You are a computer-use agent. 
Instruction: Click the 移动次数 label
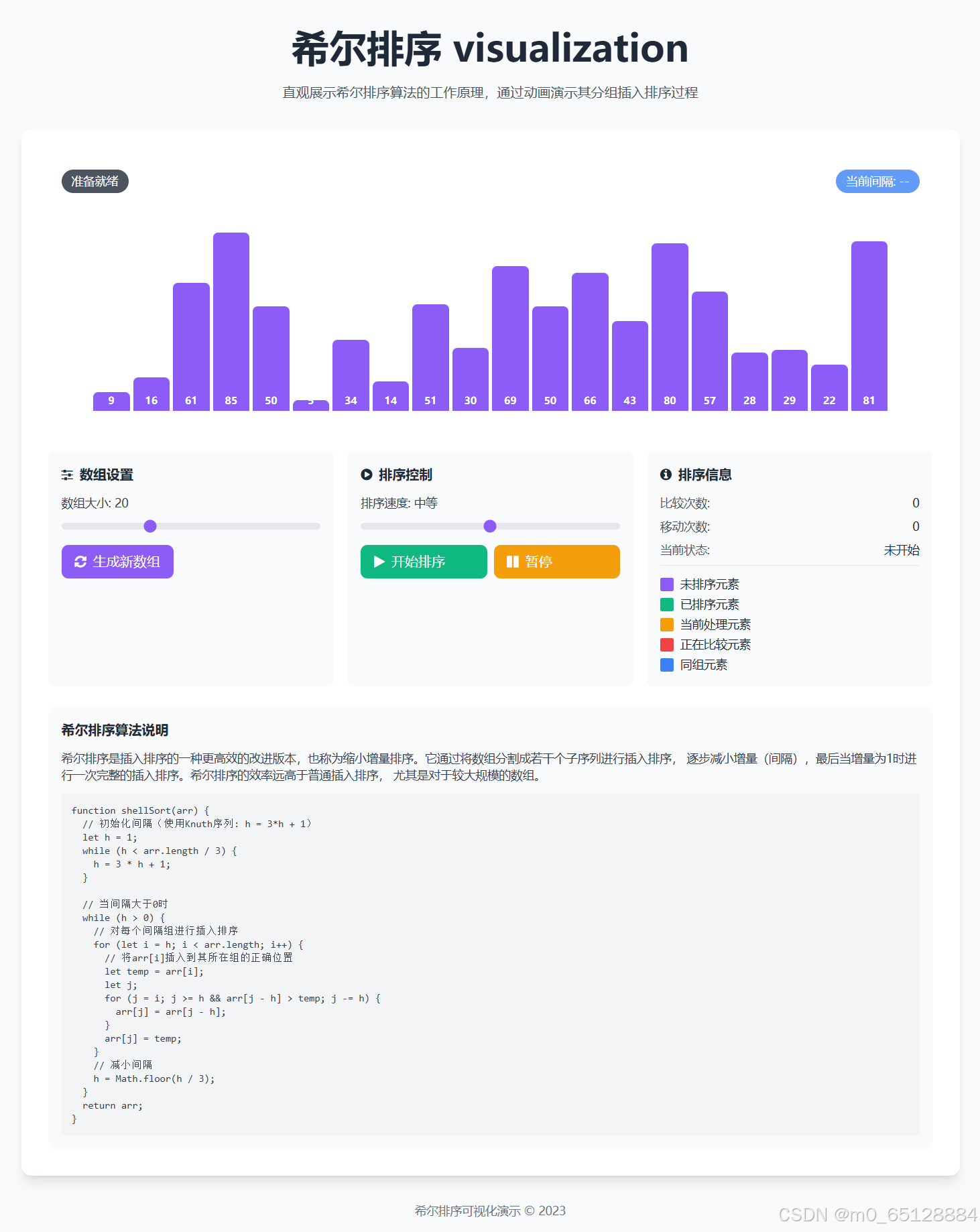coord(685,527)
